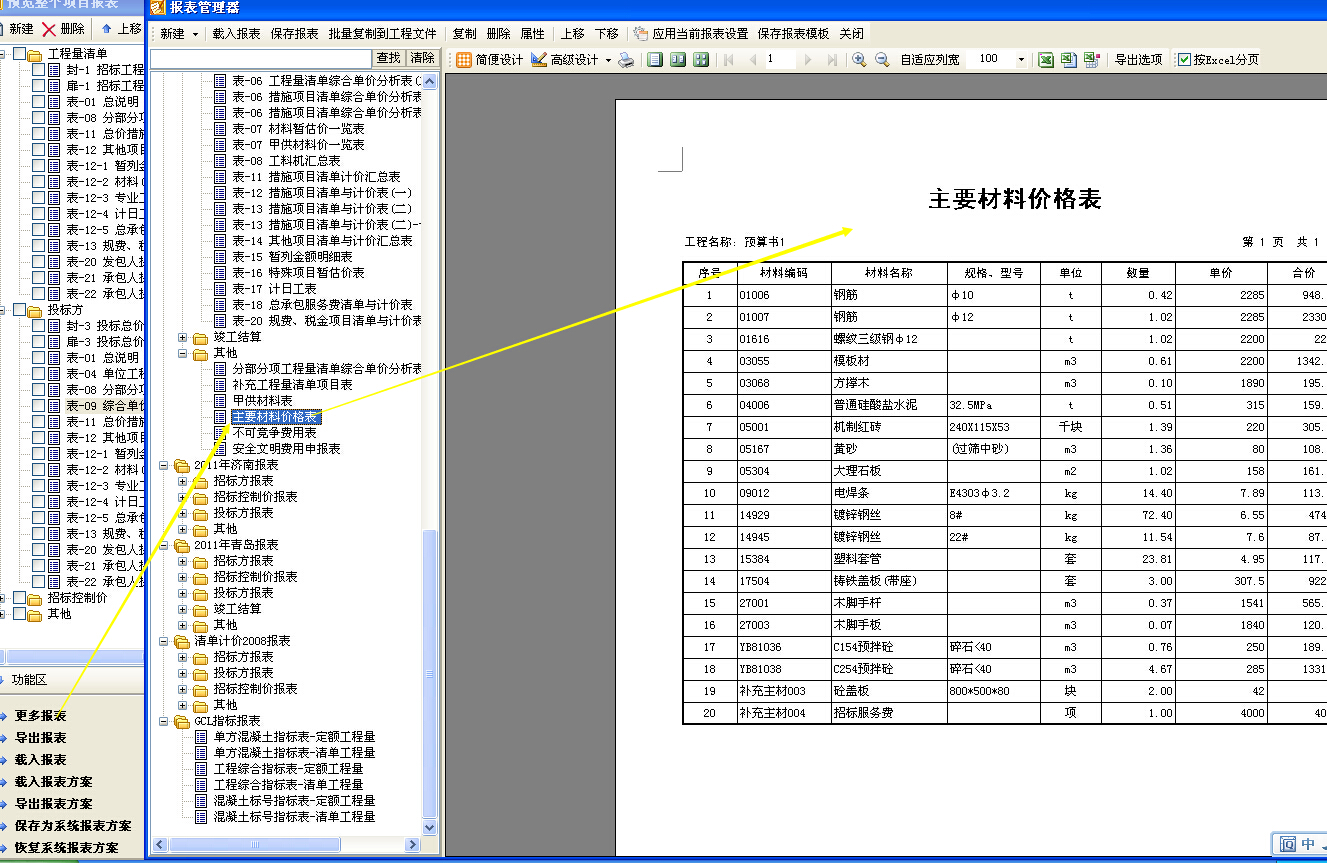1327x863 pixels.
Task: Click 导出报表方案 in the function area
Action: tap(53, 804)
